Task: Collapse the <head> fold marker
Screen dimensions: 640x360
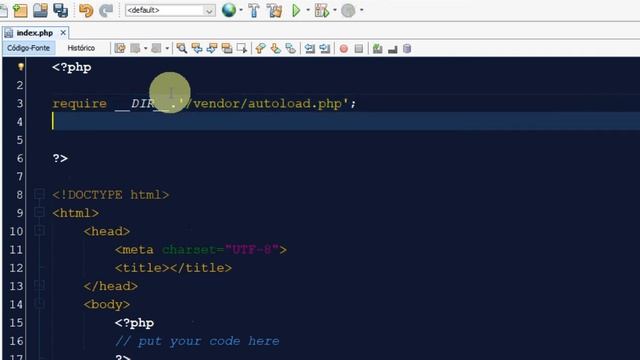Action: (39, 230)
